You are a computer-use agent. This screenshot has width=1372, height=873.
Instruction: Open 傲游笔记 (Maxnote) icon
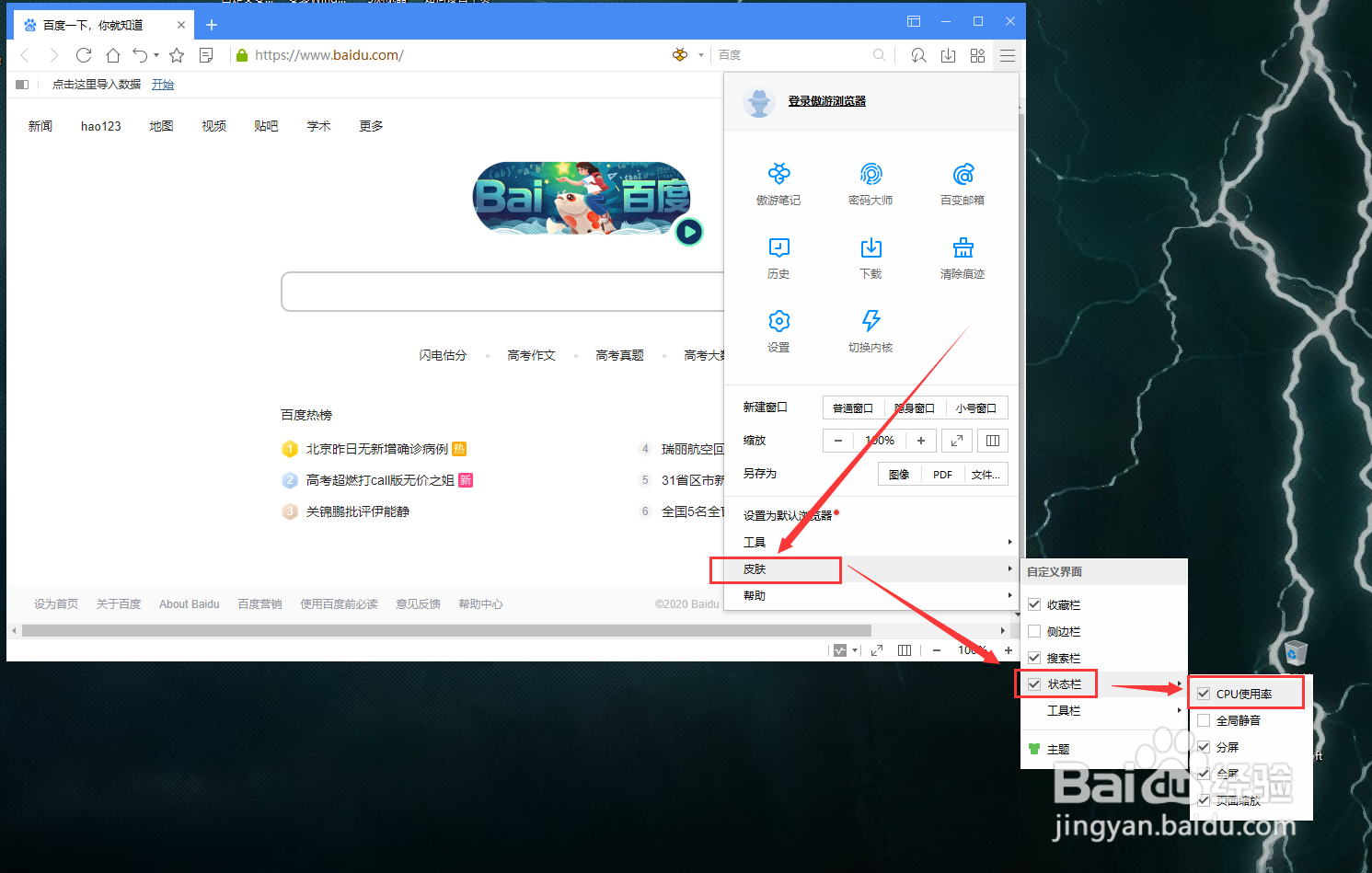click(x=778, y=174)
